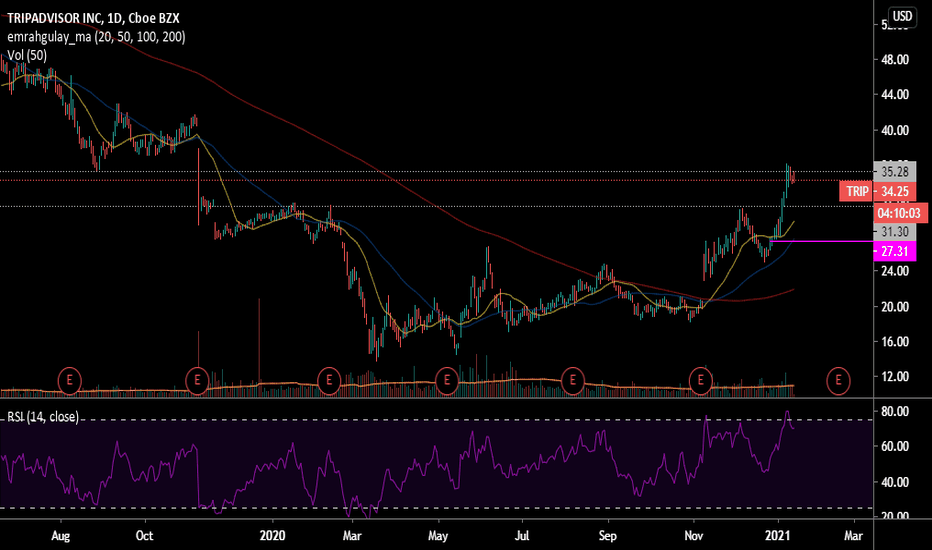932x550 pixels.
Task: Click the red TRIP symbol price tag
Action: coord(857,191)
